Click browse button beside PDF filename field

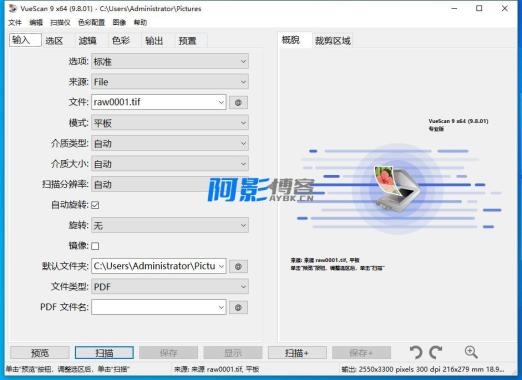(x=238, y=307)
